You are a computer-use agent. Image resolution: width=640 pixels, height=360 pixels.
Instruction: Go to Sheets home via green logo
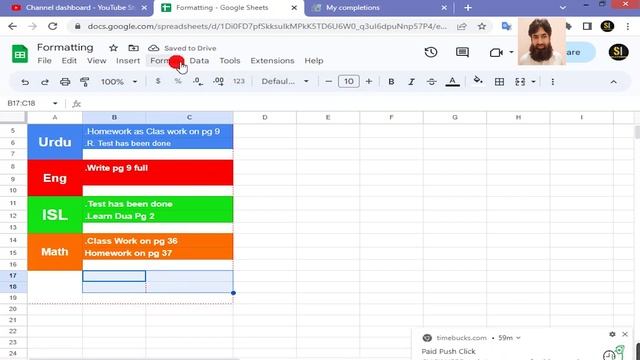coord(20,54)
